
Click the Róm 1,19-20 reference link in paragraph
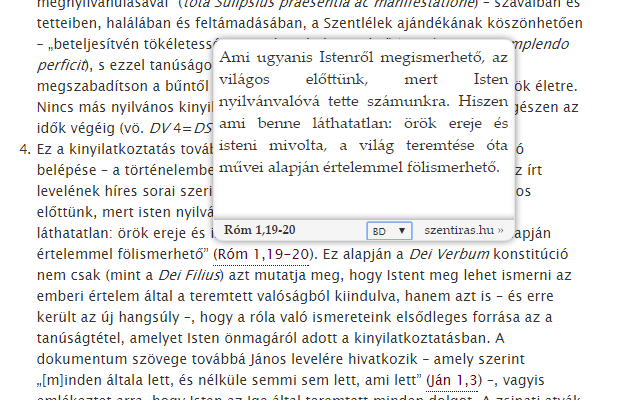coord(261,255)
